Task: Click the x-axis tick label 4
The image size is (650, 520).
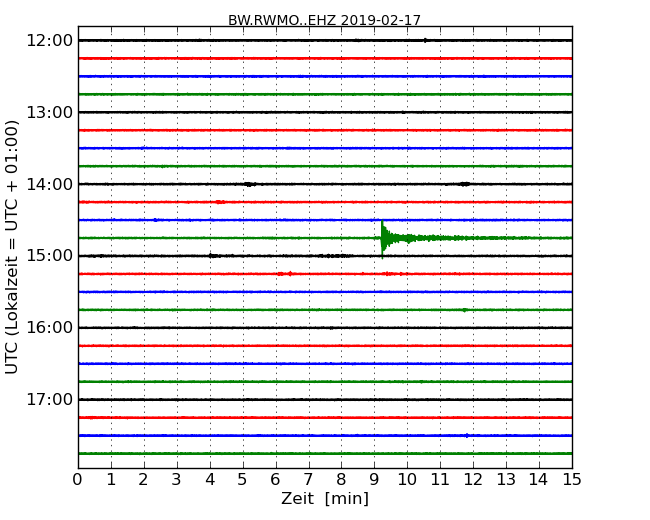Action: point(210,480)
